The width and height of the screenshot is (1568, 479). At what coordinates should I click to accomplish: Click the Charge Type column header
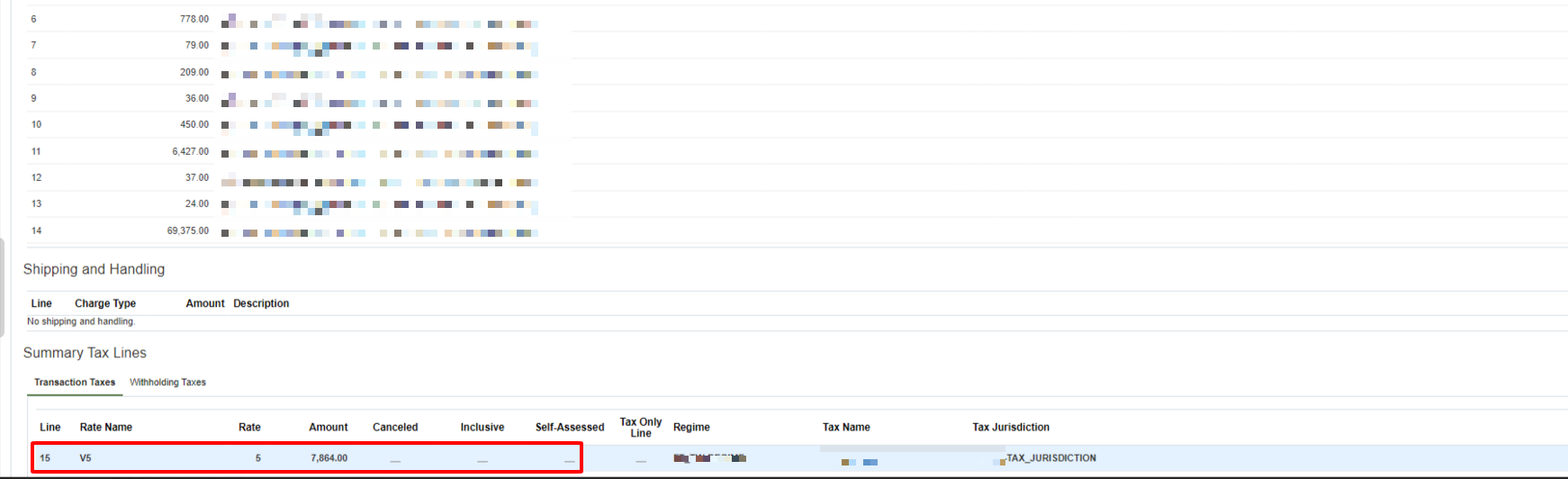[x=105, y=303]
